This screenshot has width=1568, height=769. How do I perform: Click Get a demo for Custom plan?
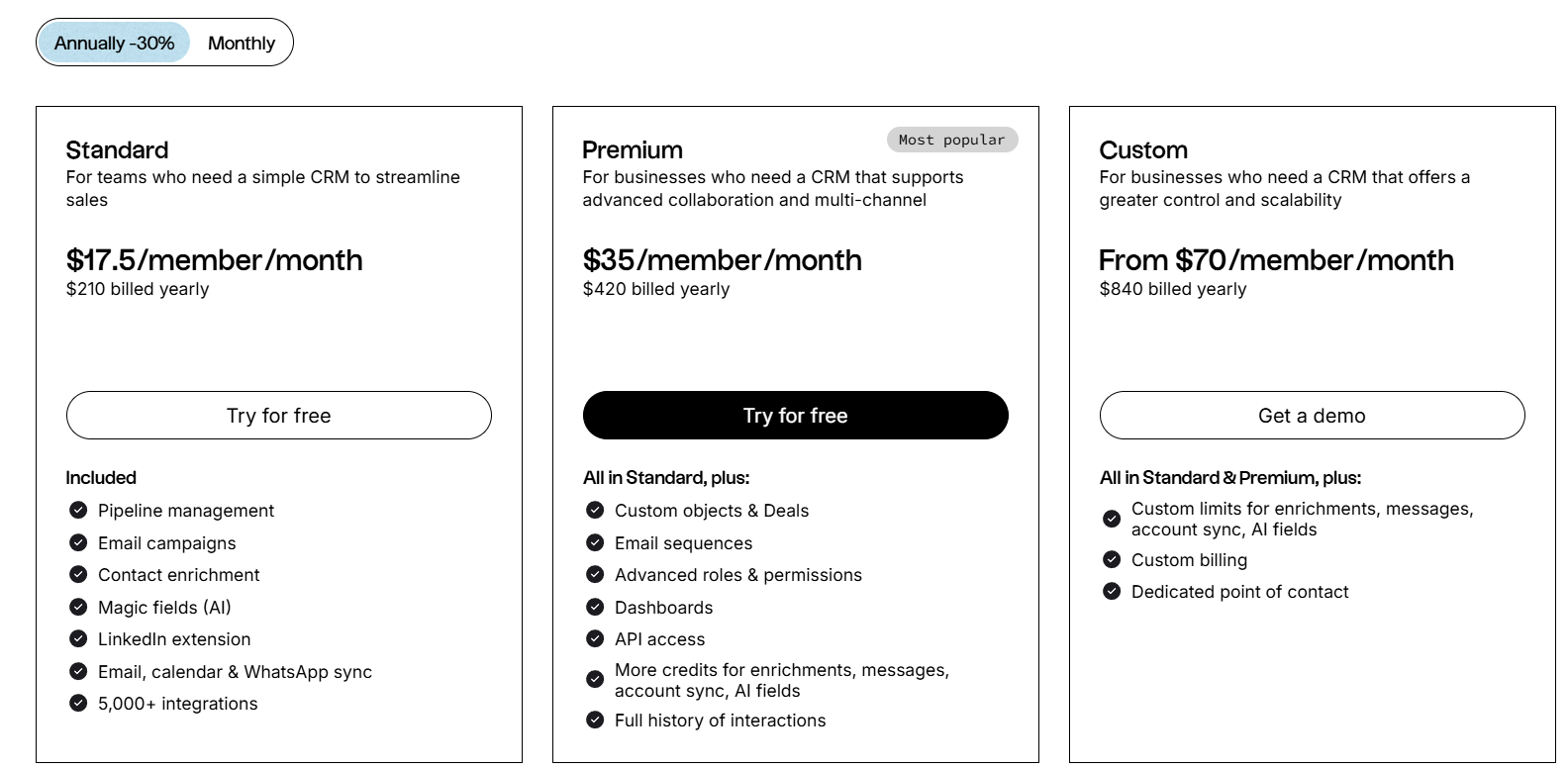pos(1312,415)
